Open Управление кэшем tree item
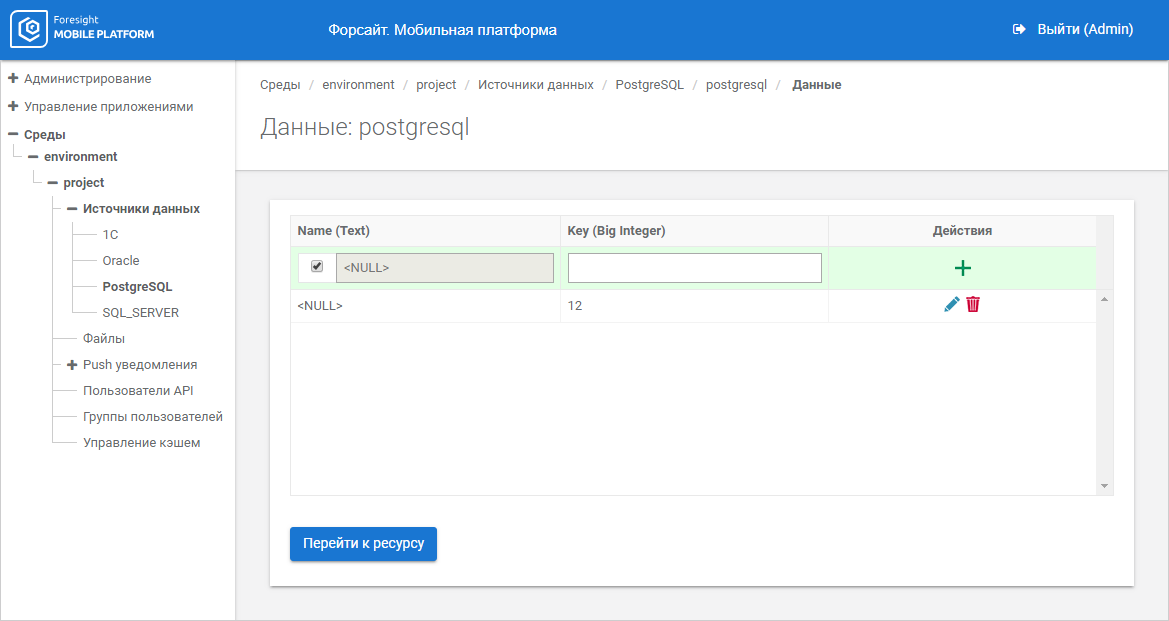Screen dimensions: 1169x621 point(142,443)
